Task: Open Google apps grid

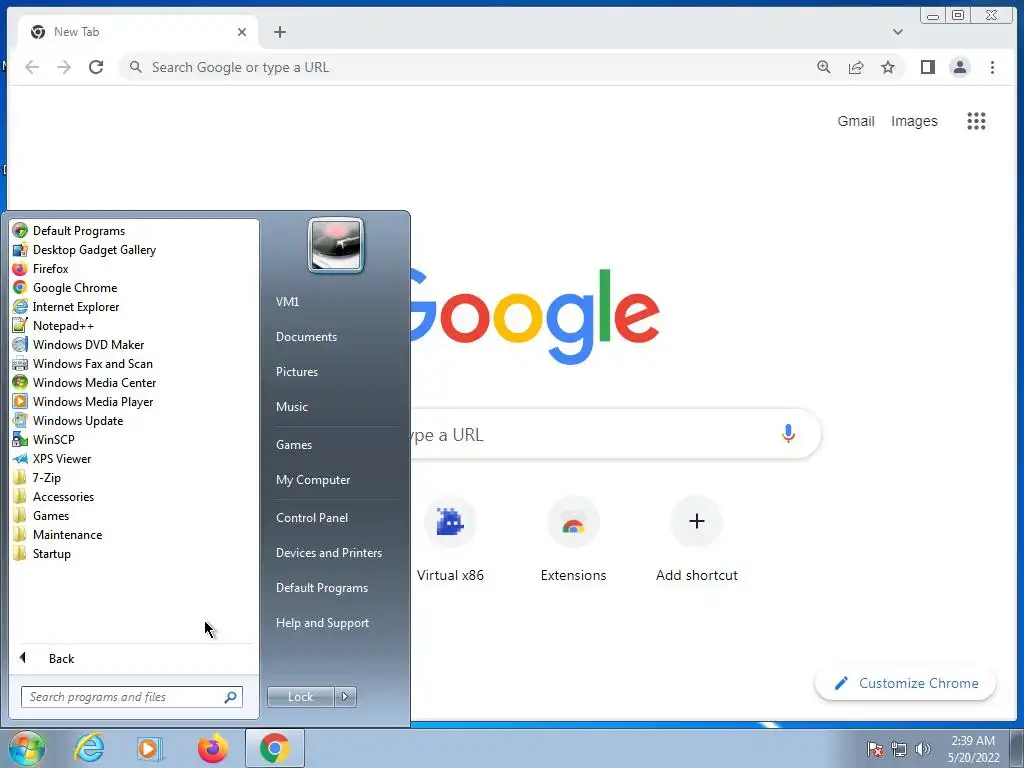Action: 976,121
